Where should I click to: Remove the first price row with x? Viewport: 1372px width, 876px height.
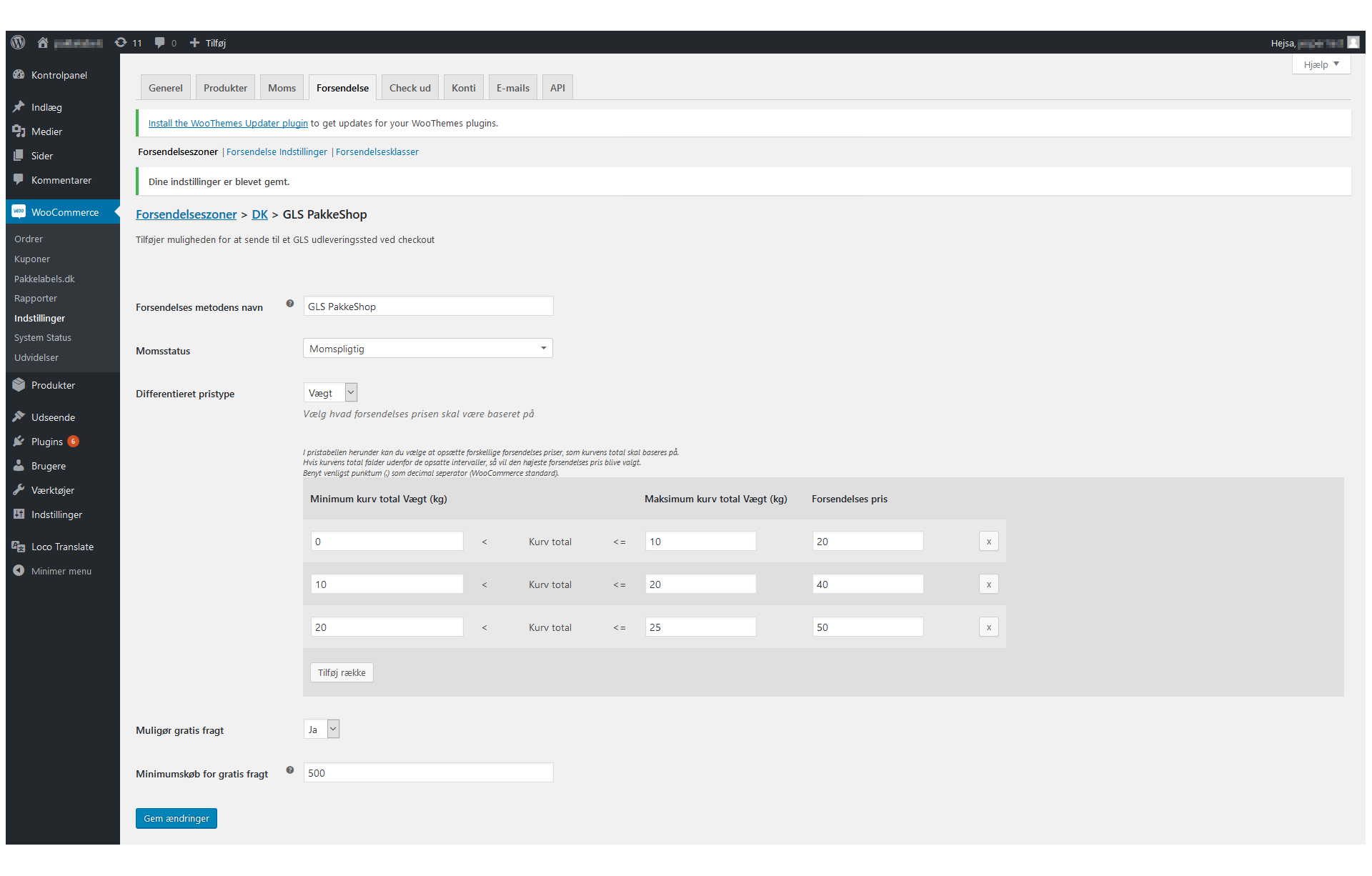coord(988,542)
